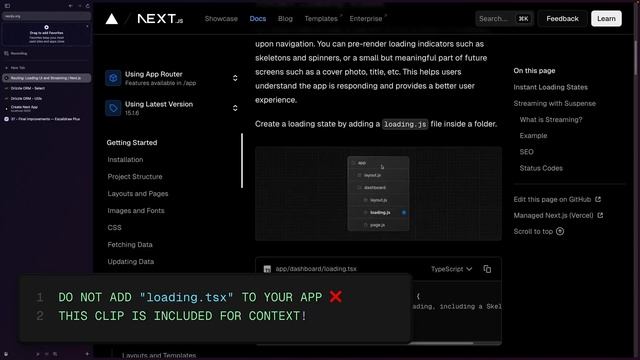Open the Showcase nav item

(221, 19)
